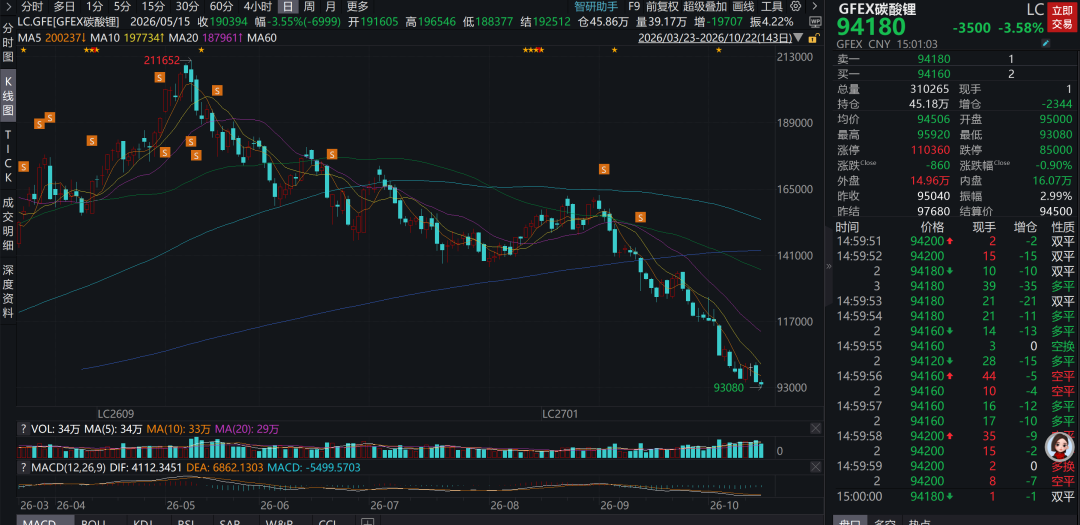Image resolution: width=1080 pixels, height=525 pixels.
Task: Click the F9 button
Action: tap(634, 7)
